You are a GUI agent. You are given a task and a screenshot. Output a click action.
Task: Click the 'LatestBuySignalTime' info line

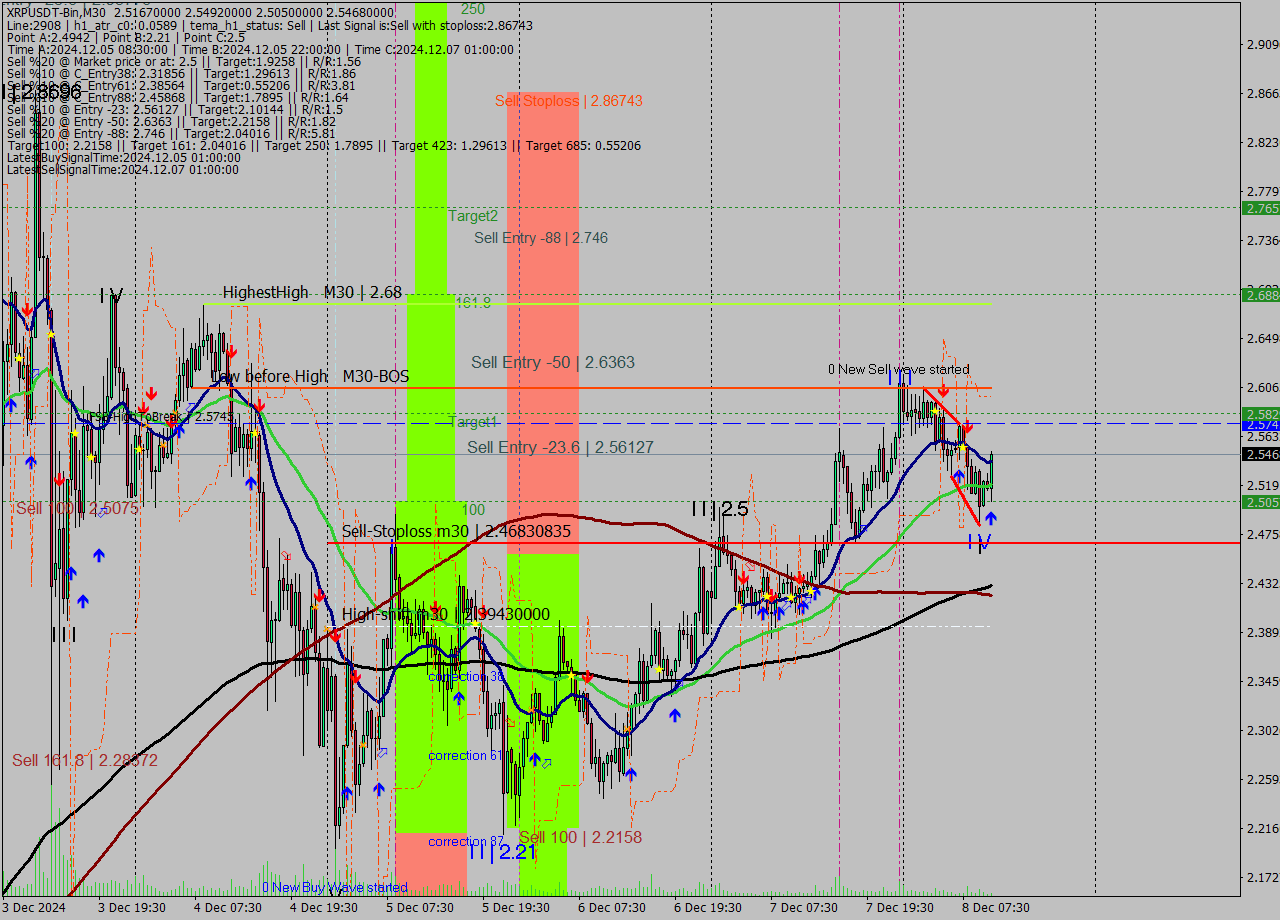(x=124, y=158)
